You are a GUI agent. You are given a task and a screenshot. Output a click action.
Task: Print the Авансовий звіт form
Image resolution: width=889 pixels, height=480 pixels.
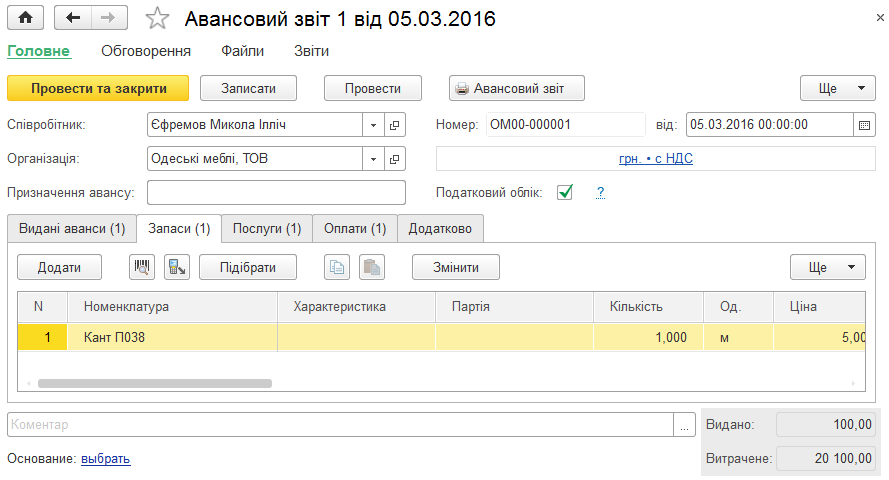517,88
